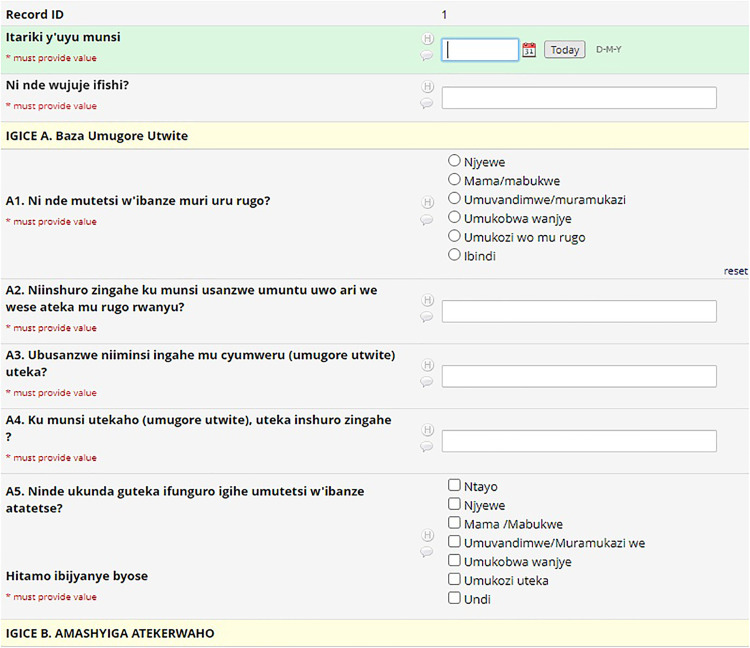Click the Hitamo ibijyanye byose note
The width and height of the screenshot is (750, 648).
click(77, 576)
